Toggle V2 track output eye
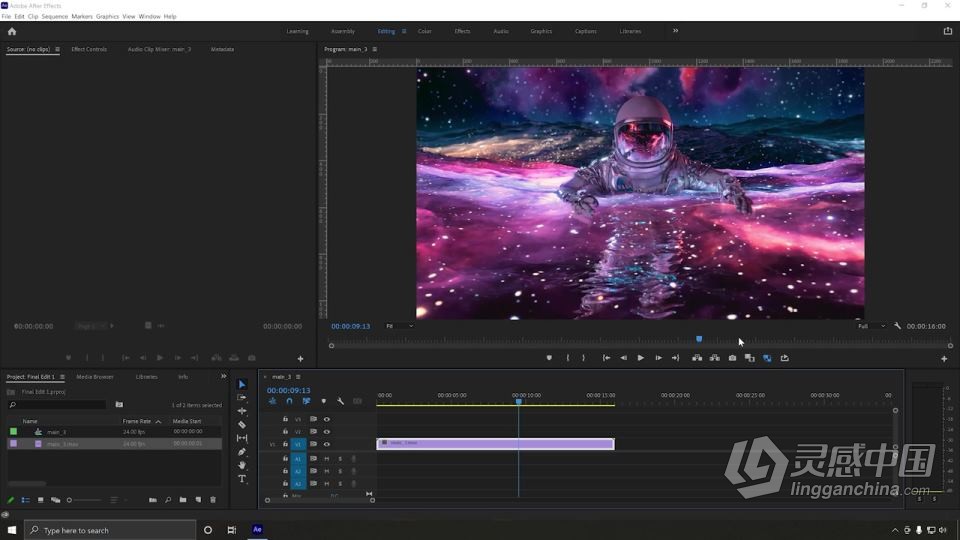This screenshot has height=540, width=960. pyautogui.click(x=327, y=432)
